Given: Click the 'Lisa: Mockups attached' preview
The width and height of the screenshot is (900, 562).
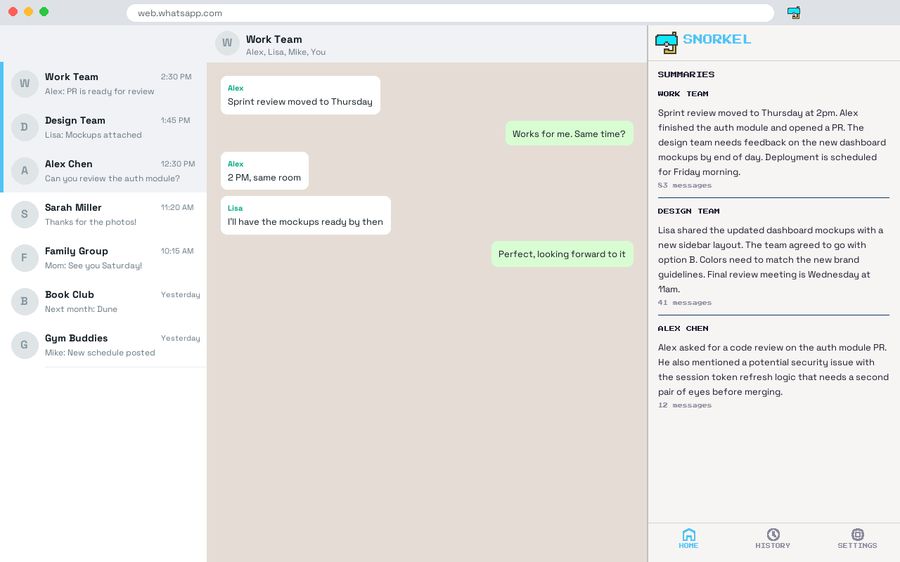Looking at the screenshot, I should coord(93,135).
